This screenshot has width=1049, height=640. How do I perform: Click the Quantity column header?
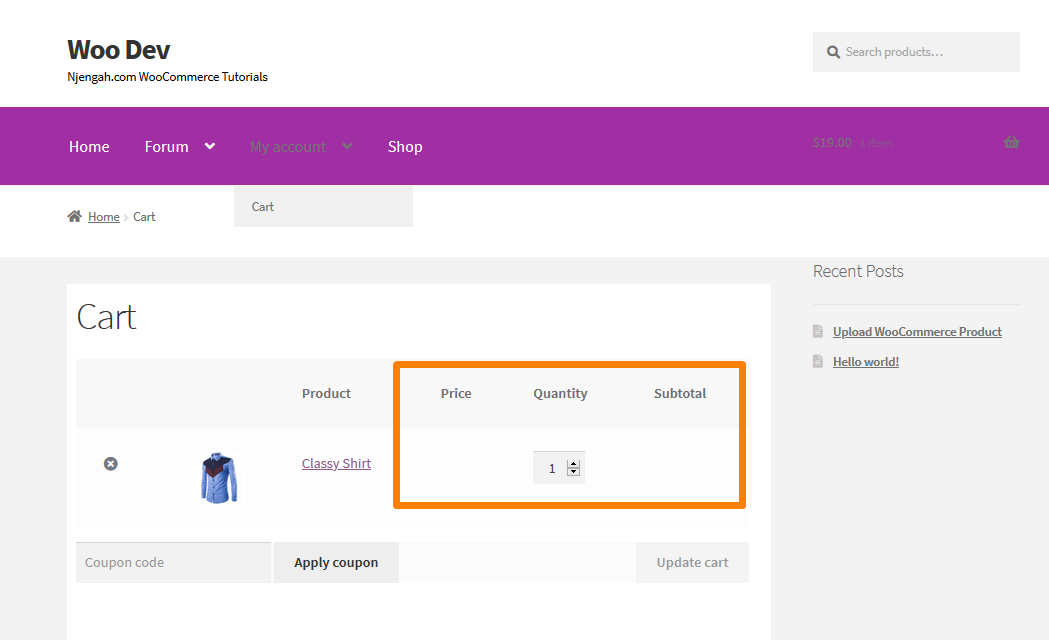coord(560,394)
